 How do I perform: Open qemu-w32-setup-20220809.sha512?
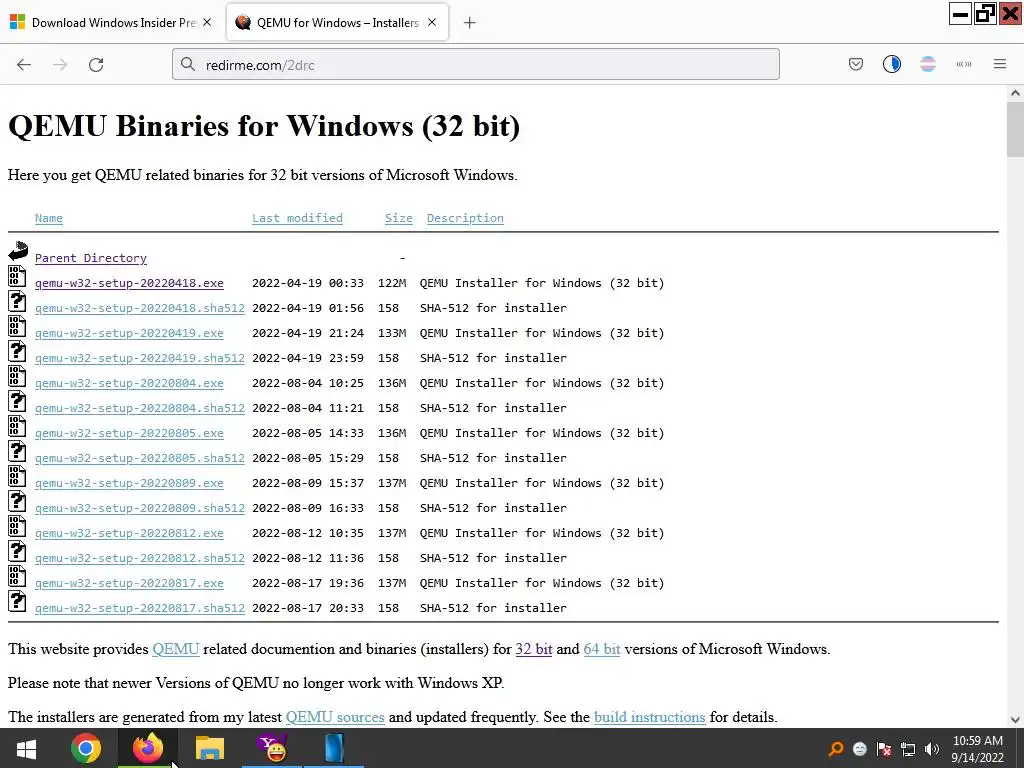(140, 508)
